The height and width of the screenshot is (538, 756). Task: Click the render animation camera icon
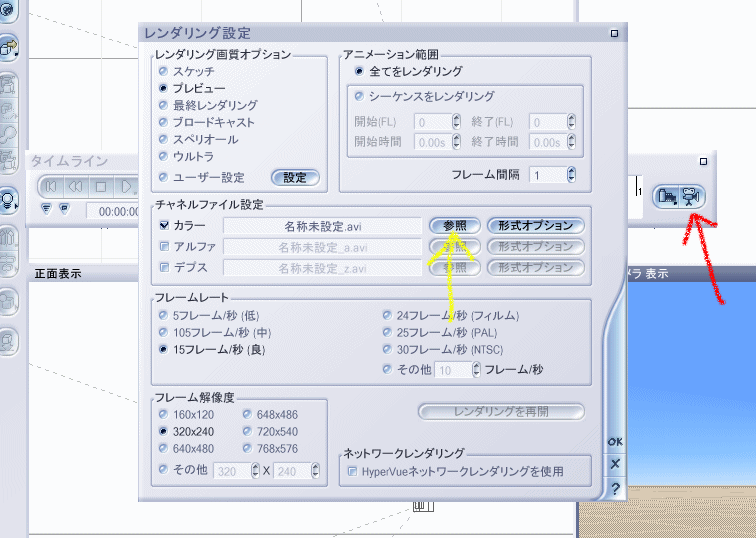(x=691, y=197)
